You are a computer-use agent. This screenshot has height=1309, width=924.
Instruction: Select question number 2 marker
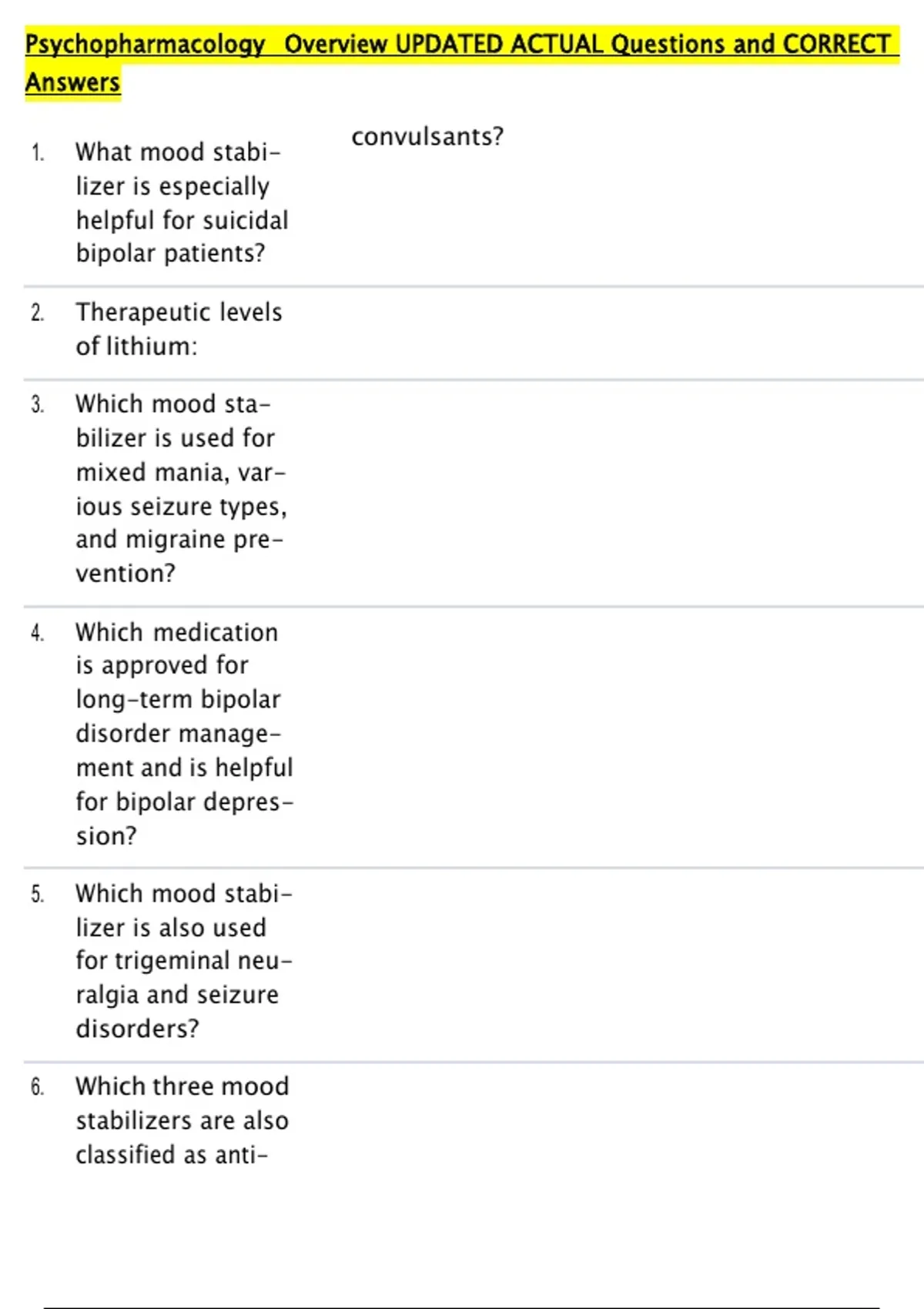[x=38, y=313]
